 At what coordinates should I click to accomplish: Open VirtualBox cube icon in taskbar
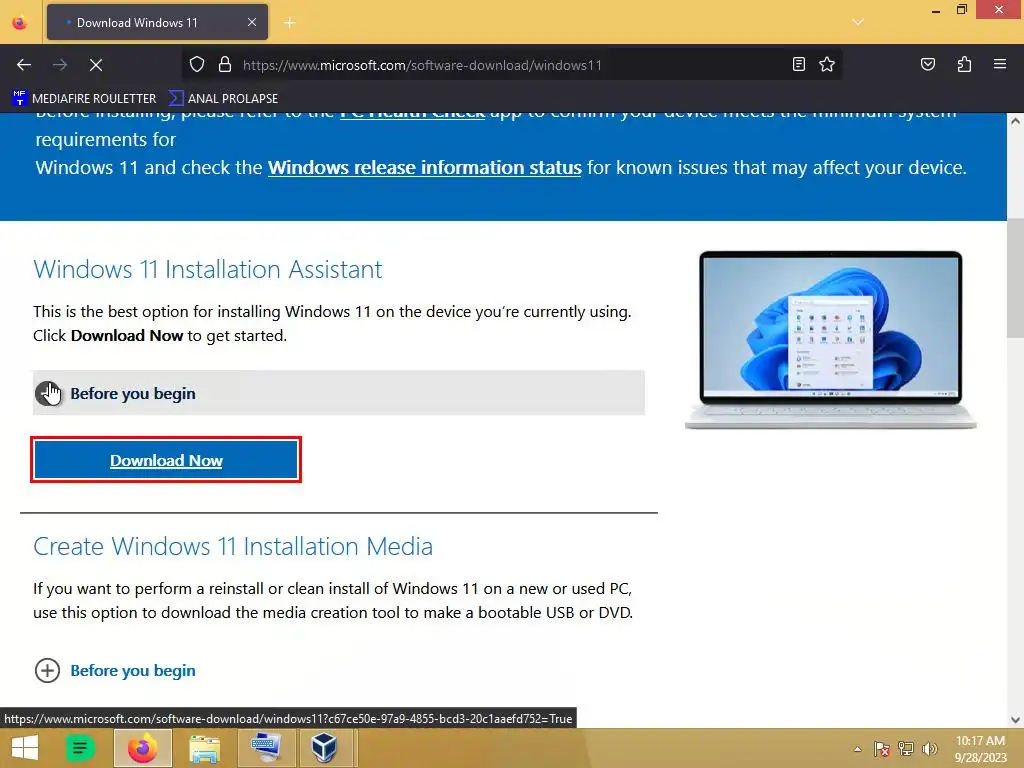point(323,748)
